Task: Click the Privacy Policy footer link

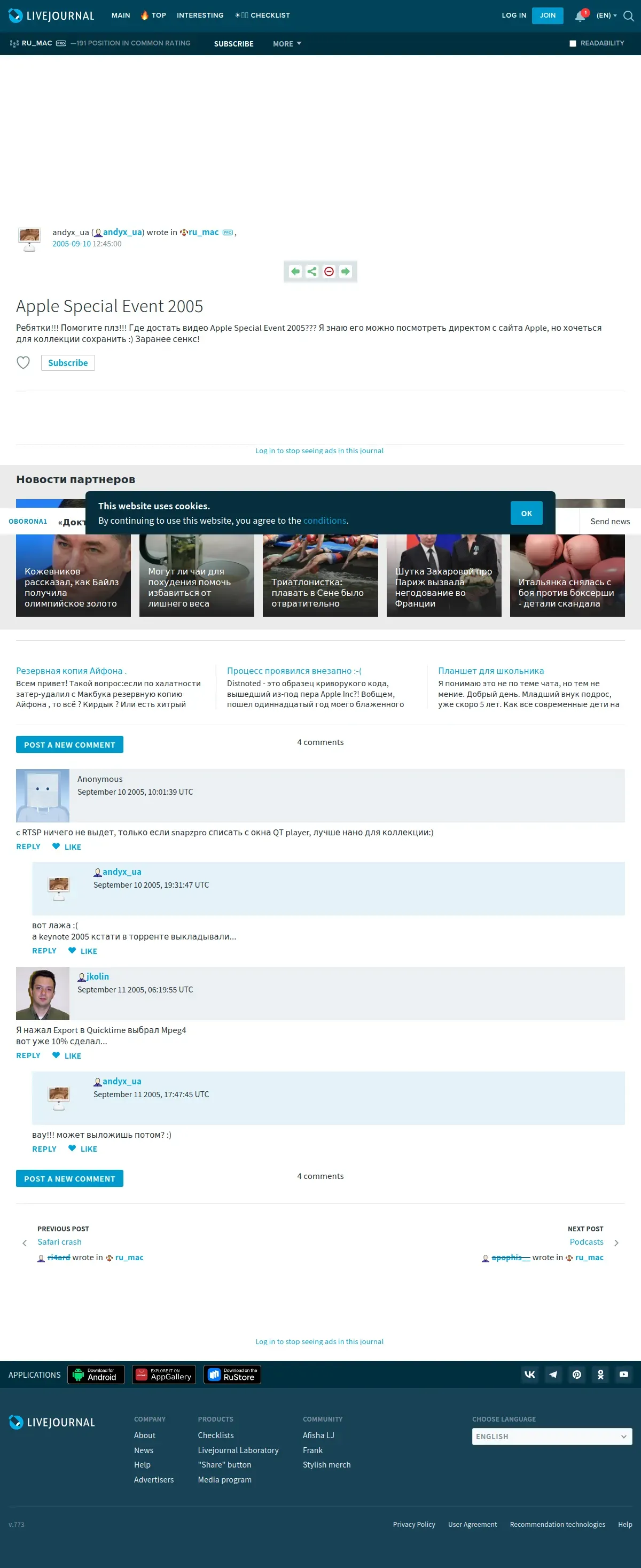Action: tap(413, 1524)
